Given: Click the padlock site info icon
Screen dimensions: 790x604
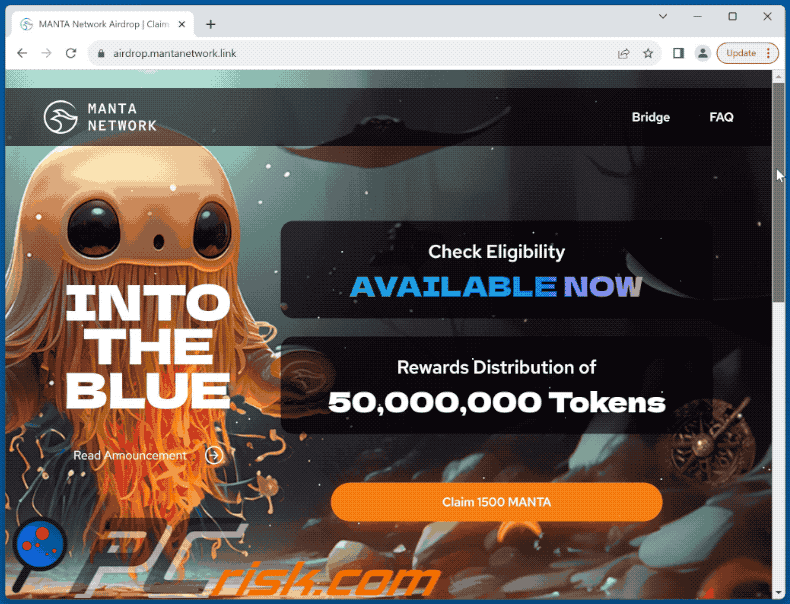Looking at the screenshot, I should click(101, 53).
